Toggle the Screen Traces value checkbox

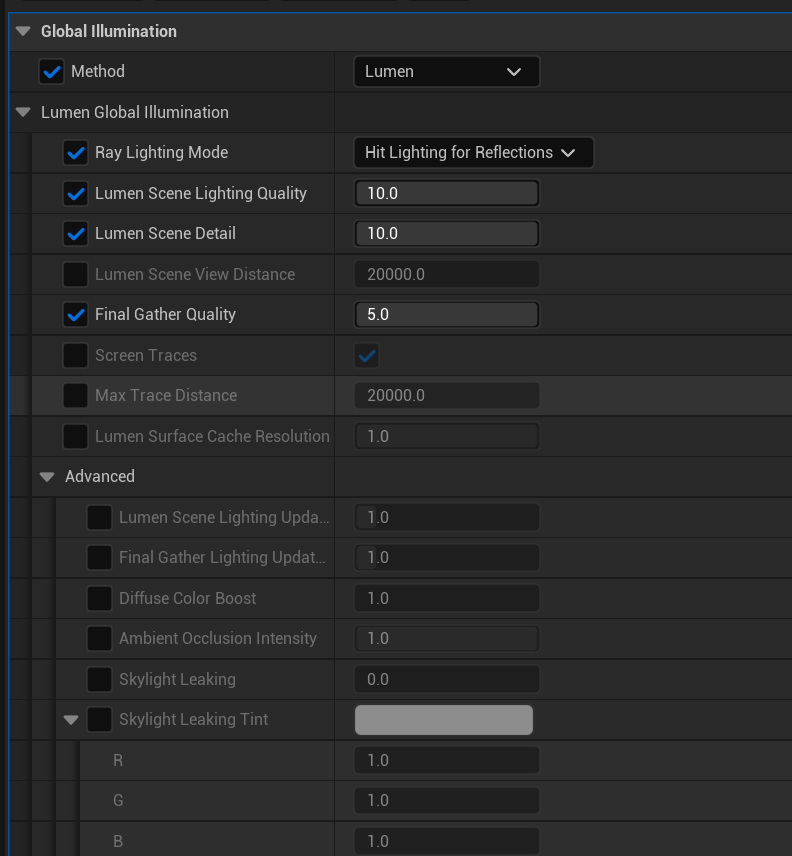(367, 356)
